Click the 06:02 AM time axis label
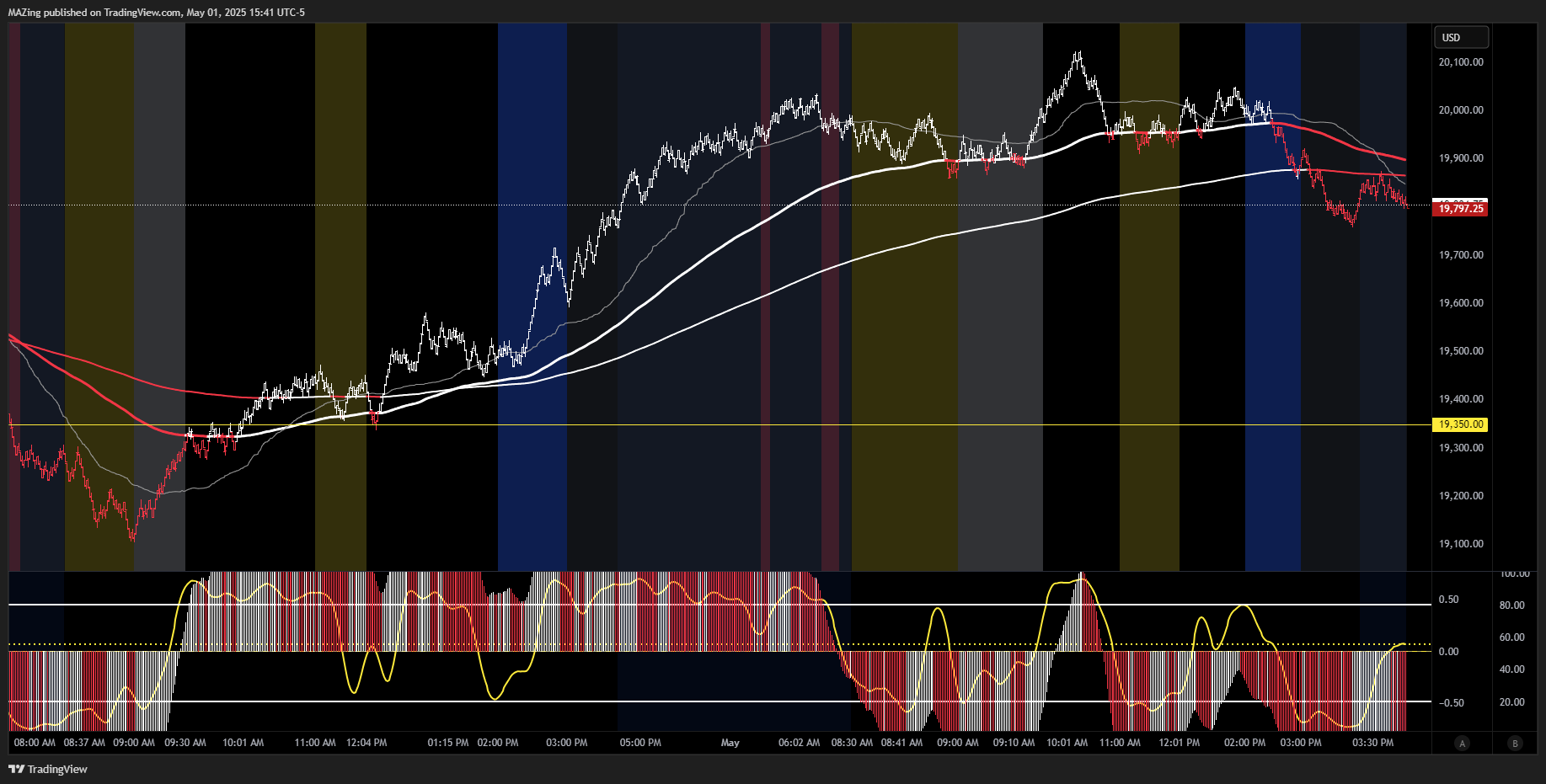 (x=799, y=743)
